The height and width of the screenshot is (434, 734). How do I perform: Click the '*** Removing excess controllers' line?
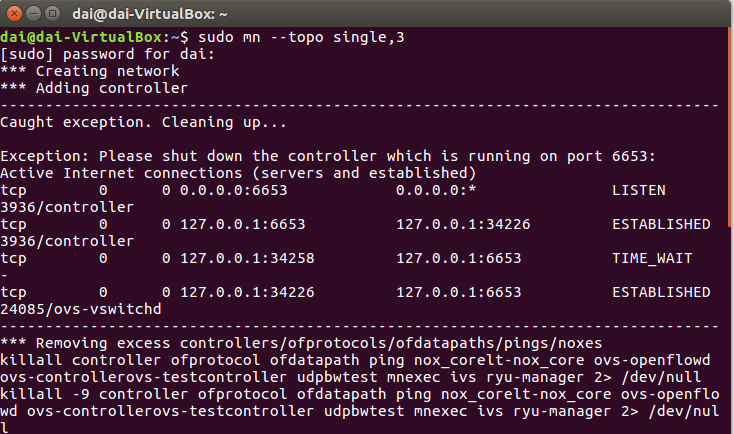(x=301, y=343)
